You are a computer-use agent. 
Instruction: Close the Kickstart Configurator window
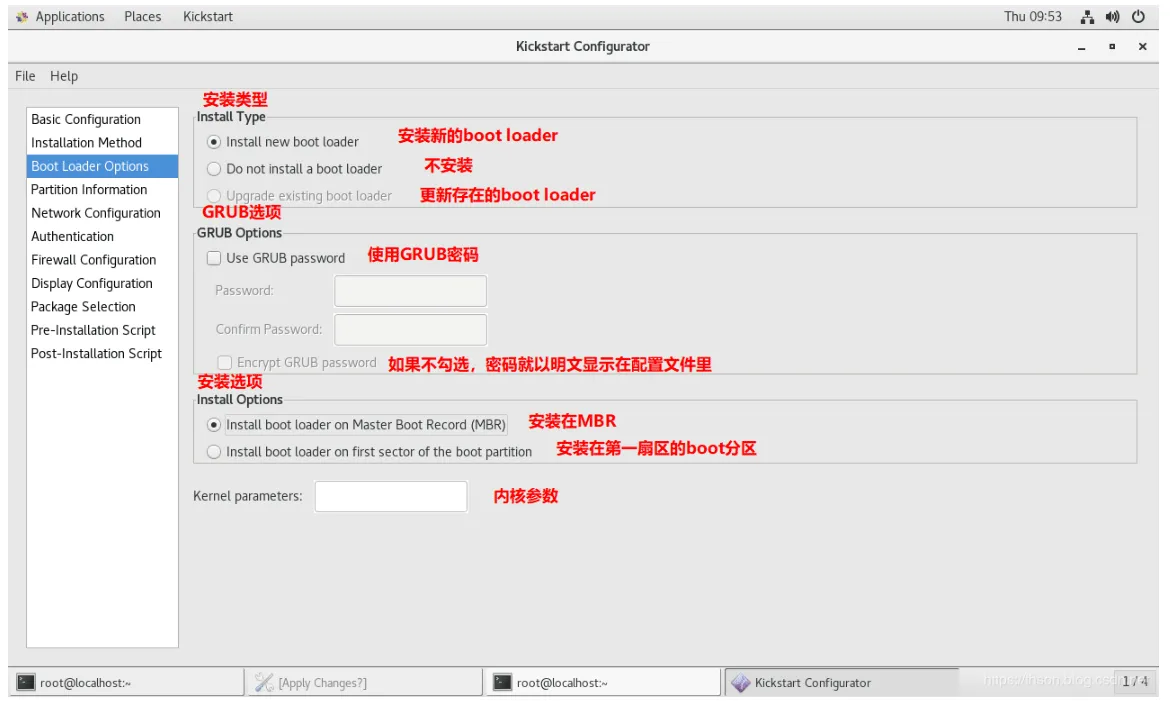point(1142,46)
